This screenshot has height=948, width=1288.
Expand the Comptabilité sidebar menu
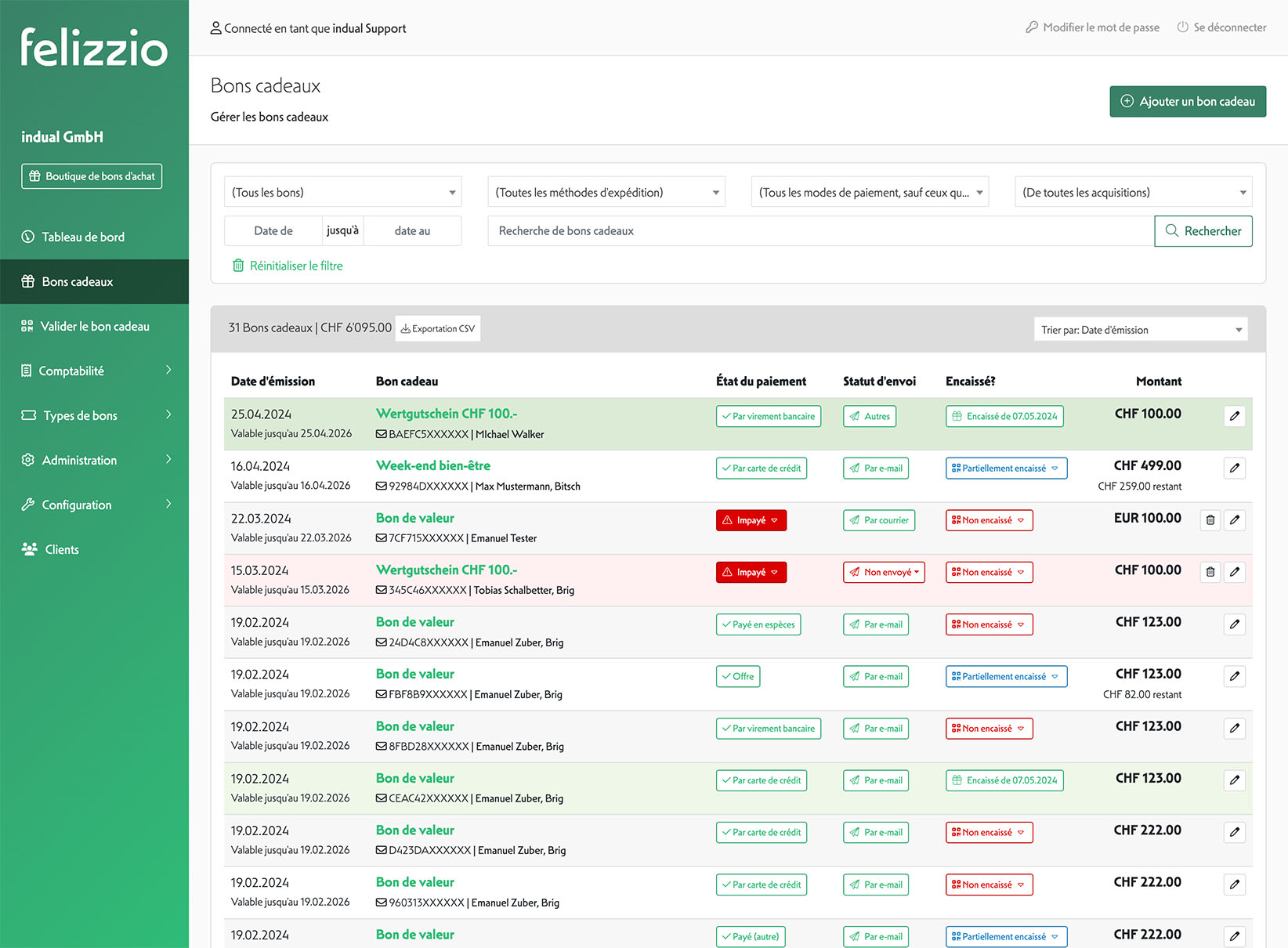[94, 371]
